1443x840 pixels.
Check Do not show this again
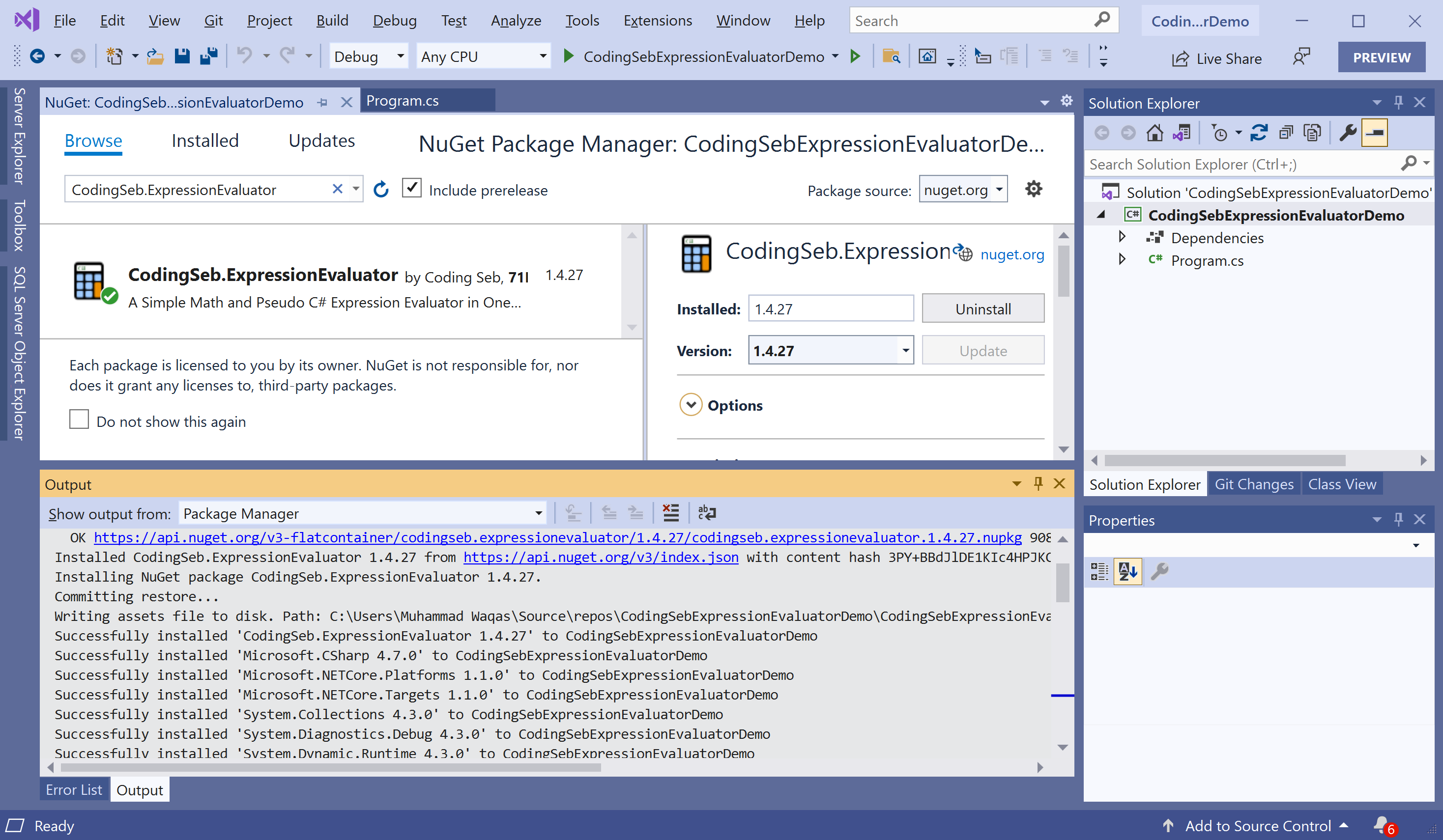(79, 420)
